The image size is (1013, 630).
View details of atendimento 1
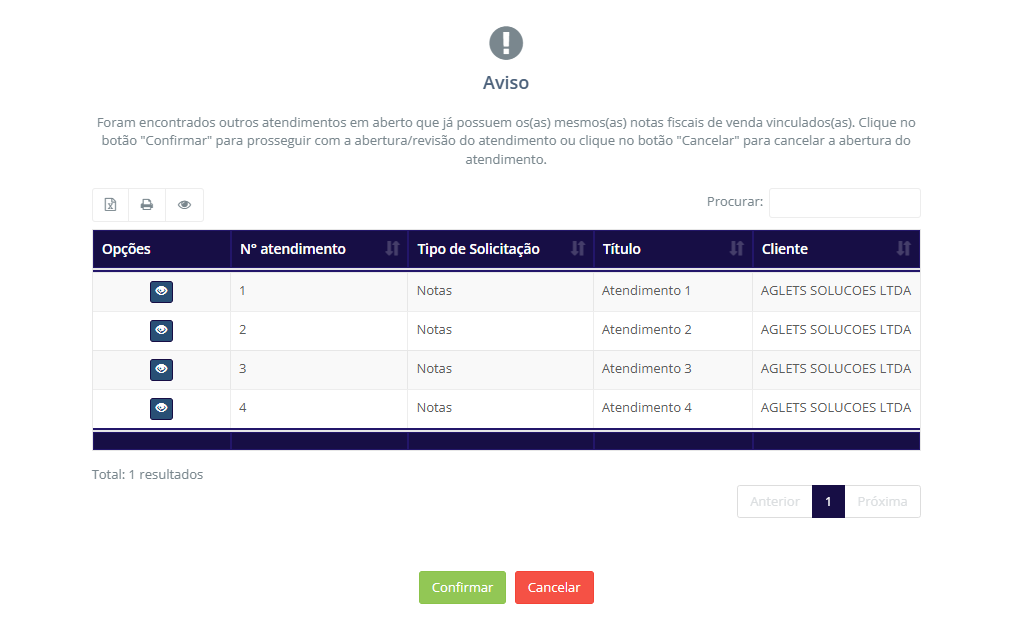point(161,291)
